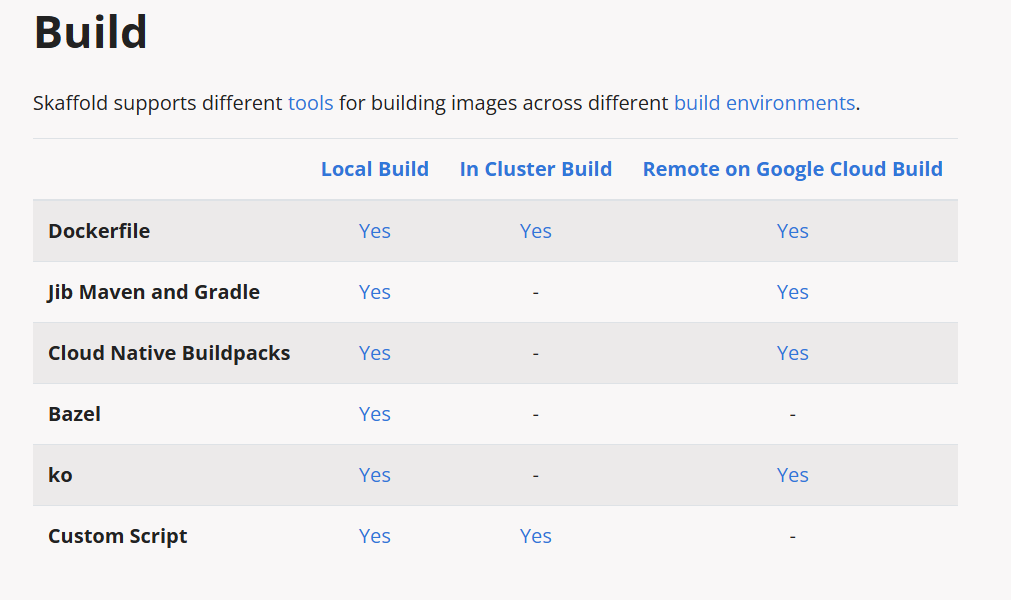Open Cloud Native Buildpacks' Google Cloud Build Yes
Screen dimensions: 1011x600
point(792,353)
